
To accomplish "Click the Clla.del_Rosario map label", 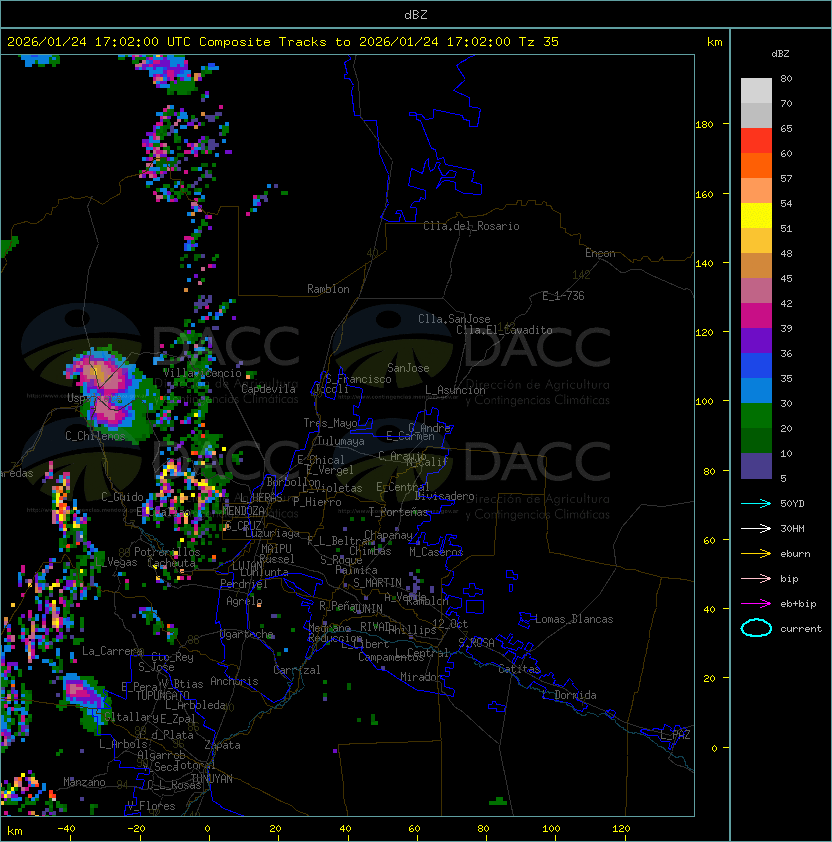I will pos(471,226).
